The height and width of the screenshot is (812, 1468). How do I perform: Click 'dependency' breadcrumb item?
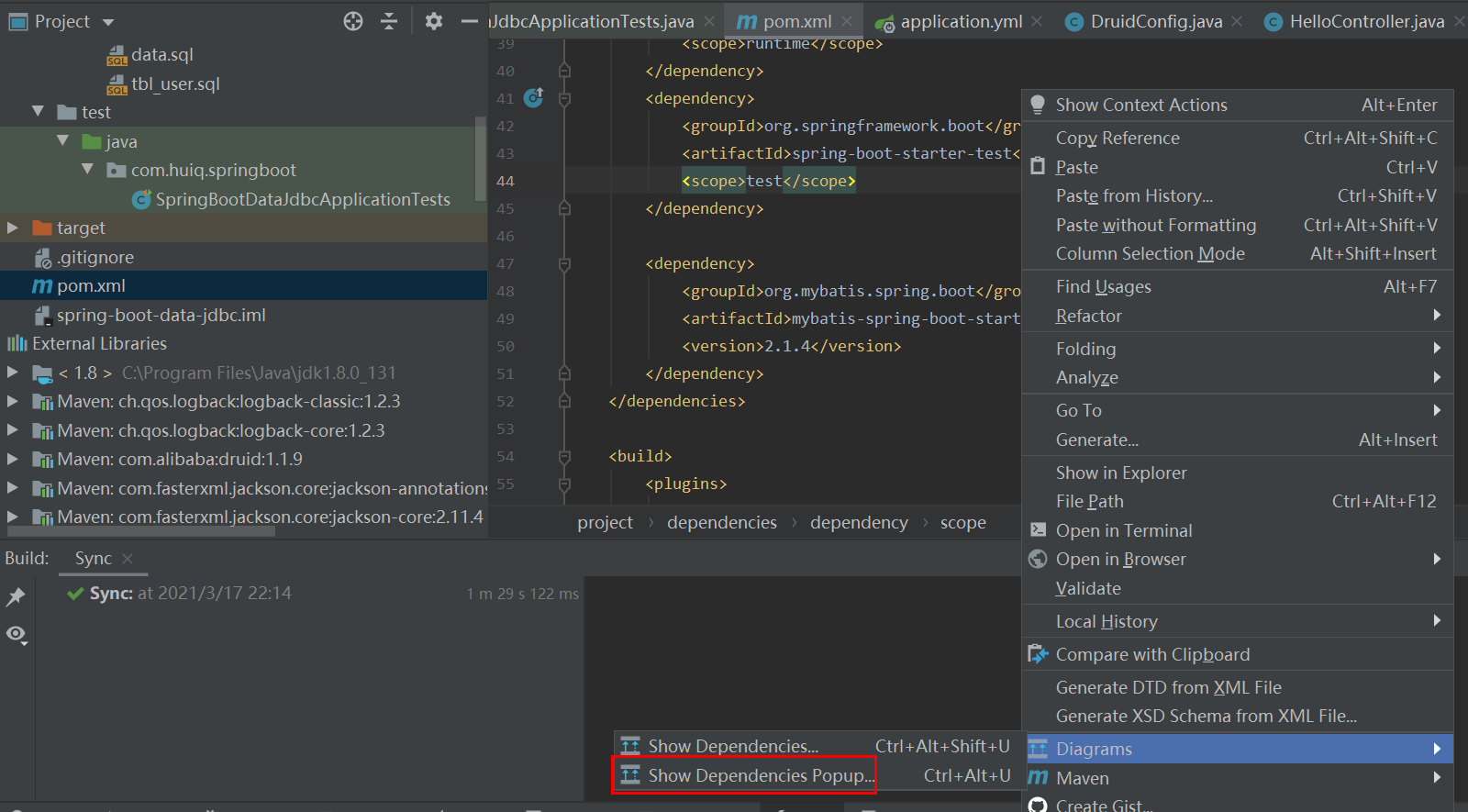point(859,522)
